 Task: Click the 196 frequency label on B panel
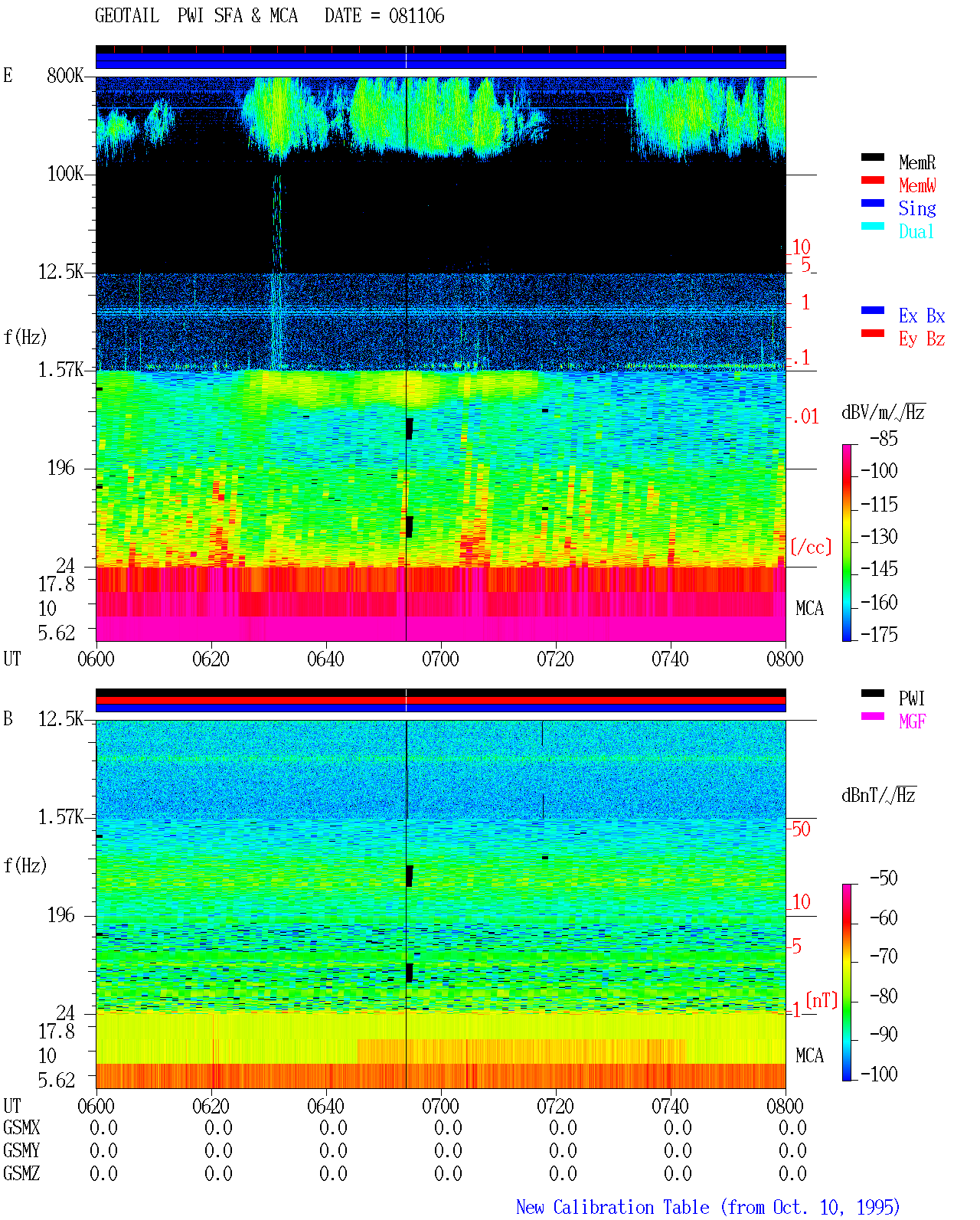[61, 915]
